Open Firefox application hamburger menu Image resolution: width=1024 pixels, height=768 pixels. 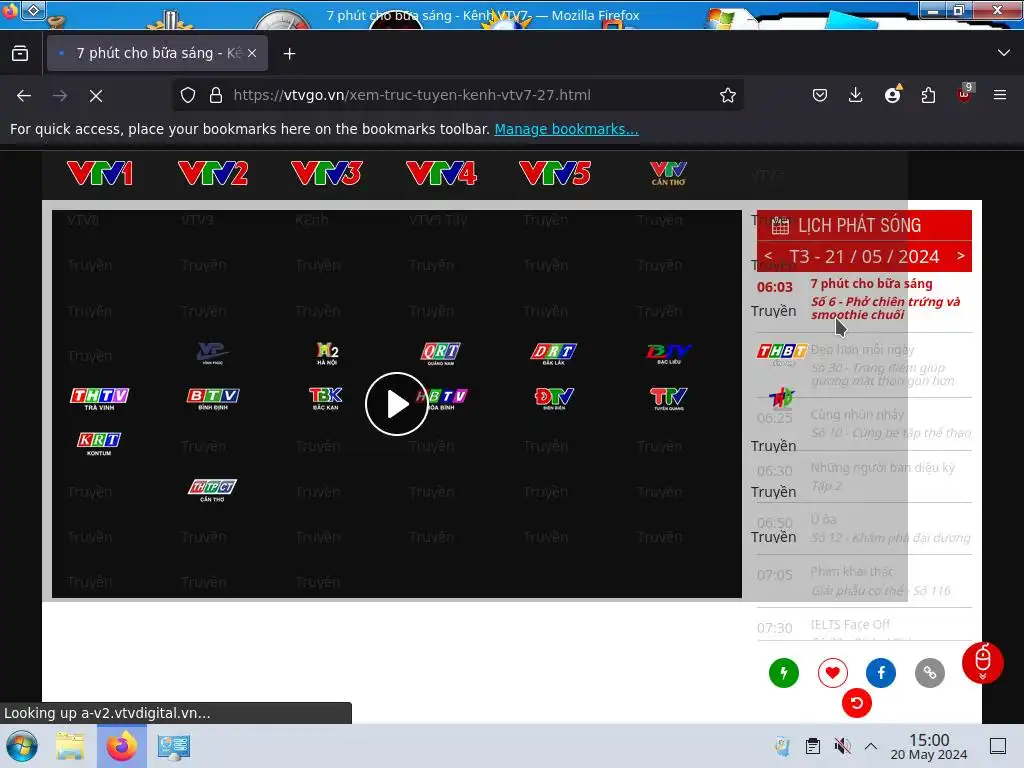(x=1000, y=95)
